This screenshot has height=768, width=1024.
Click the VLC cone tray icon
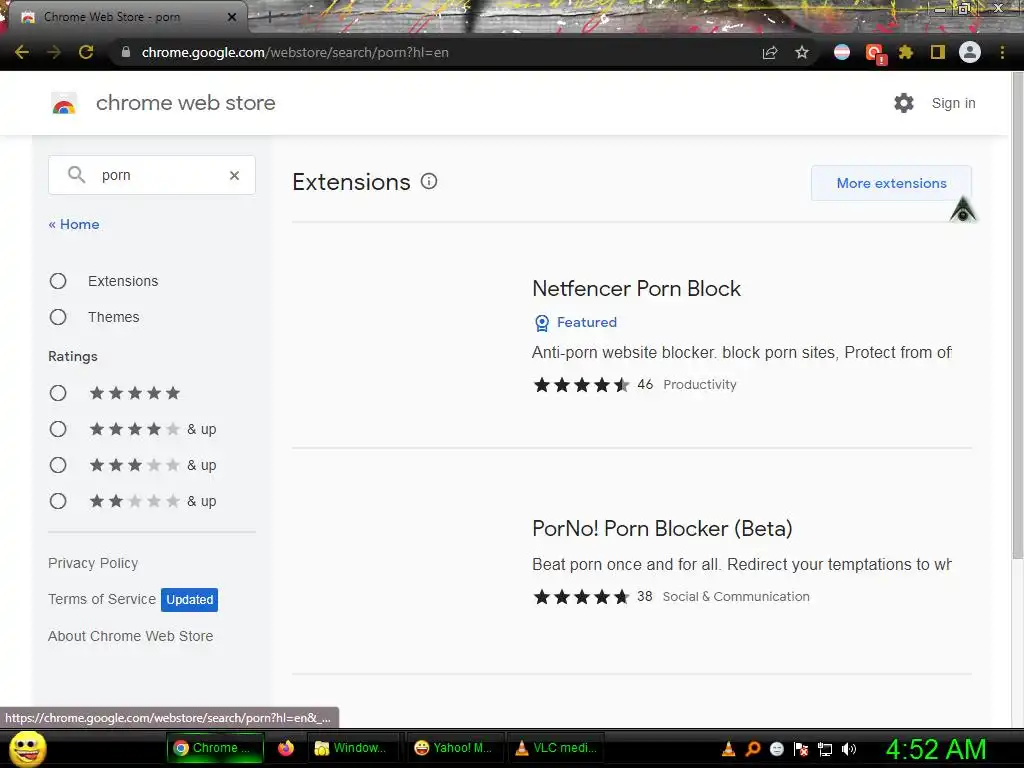click(728, 749)
